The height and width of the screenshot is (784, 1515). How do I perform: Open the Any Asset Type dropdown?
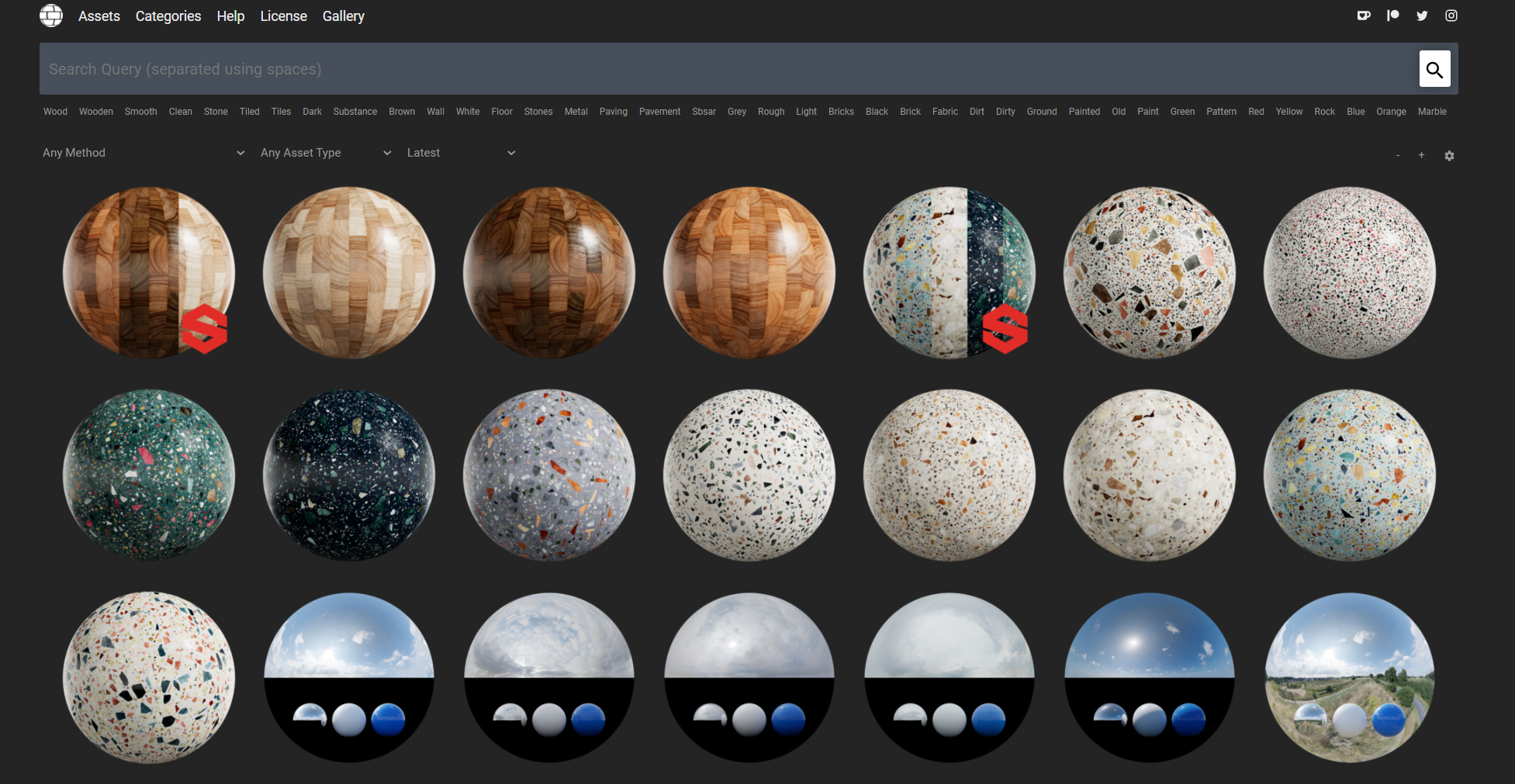(326, 153)
